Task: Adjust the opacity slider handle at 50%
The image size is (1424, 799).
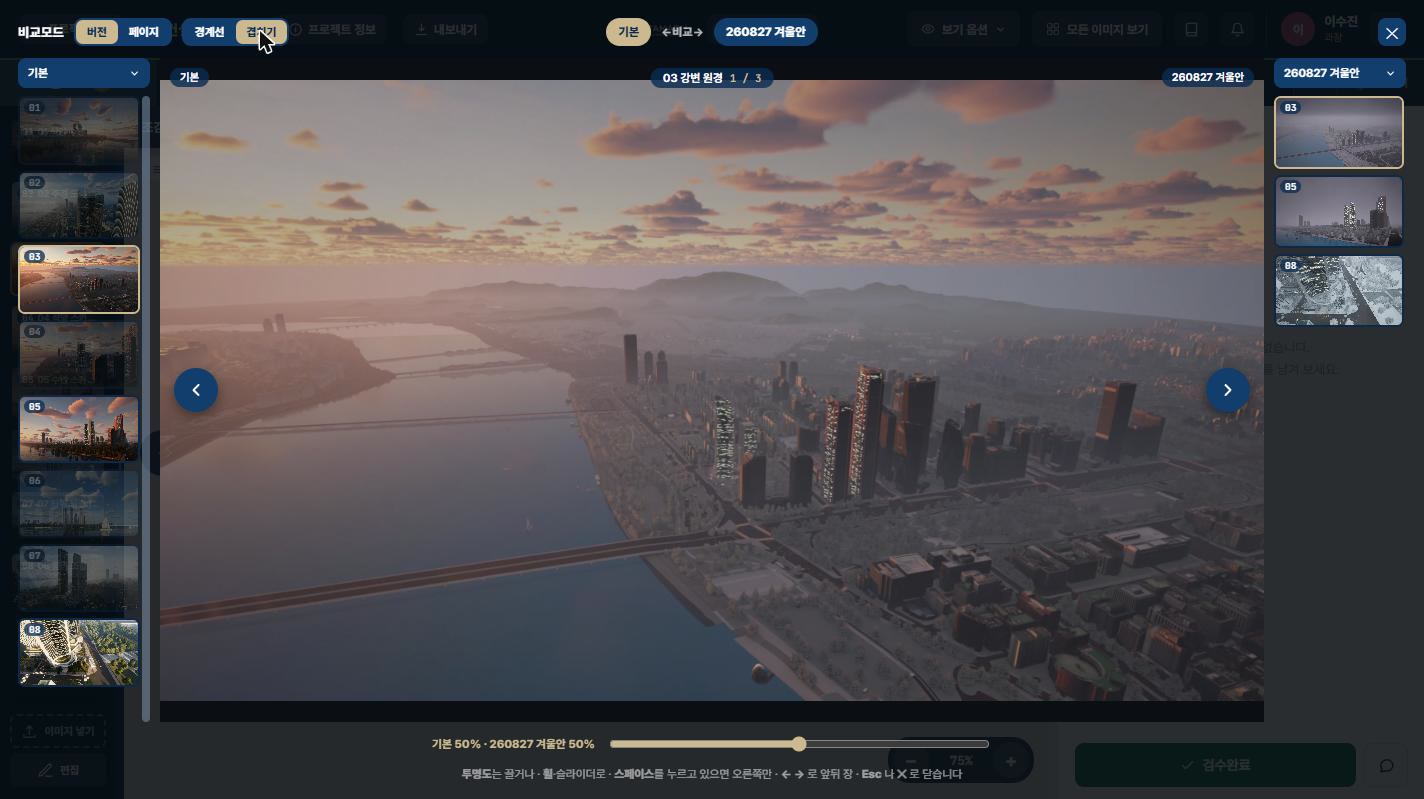Action: (799, 744)
